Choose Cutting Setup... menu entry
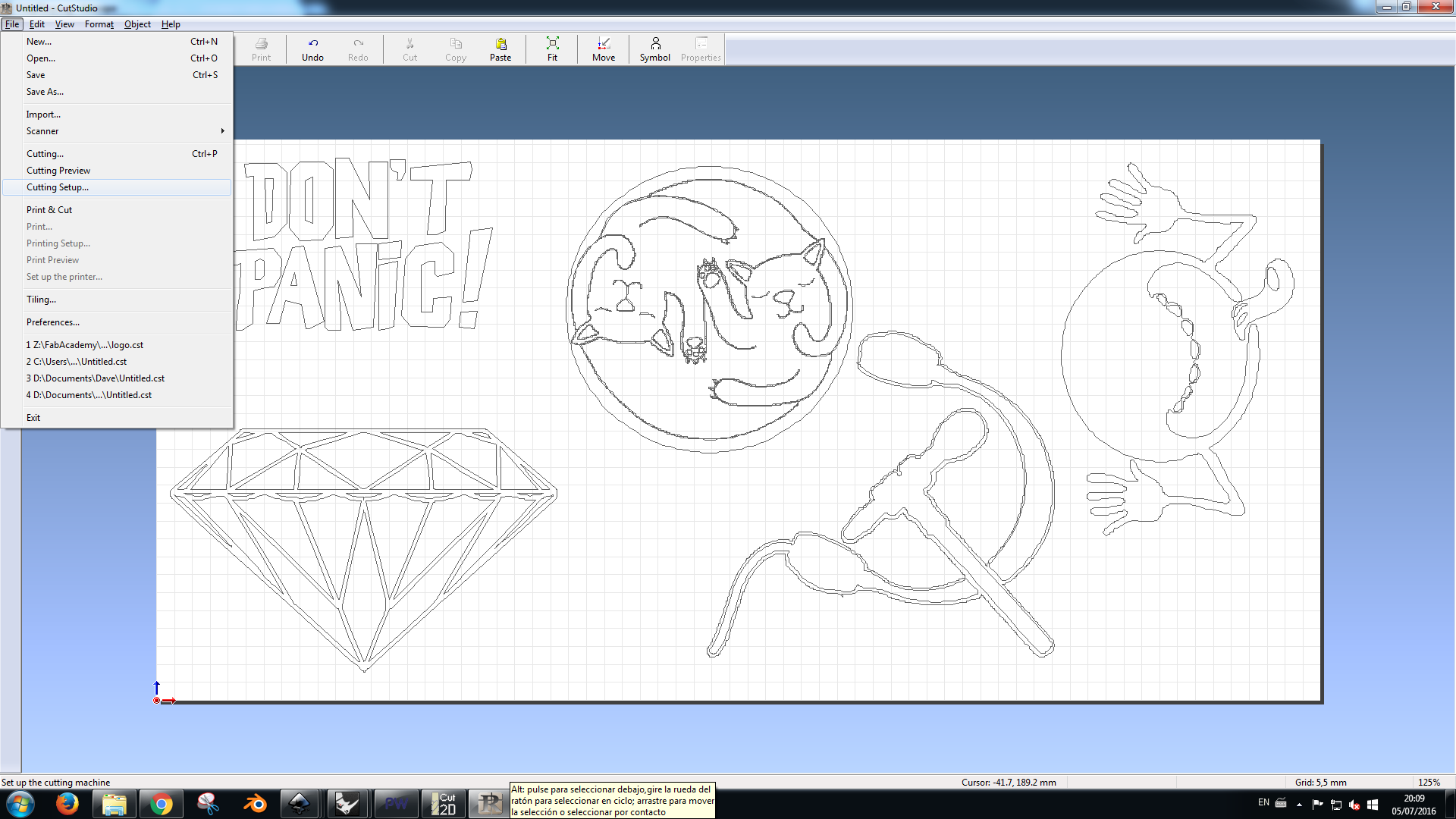Screen dimensions: 1456x819 (x=117, y=187)
